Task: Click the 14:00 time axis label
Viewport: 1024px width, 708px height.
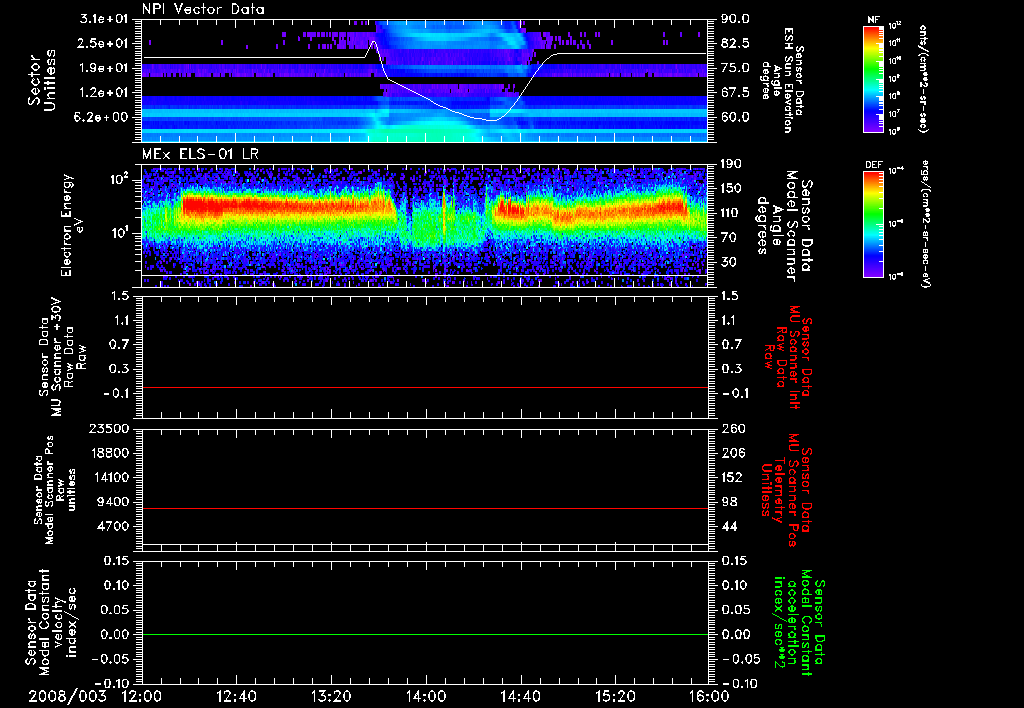Action: pyautogui.click(x=425, y=695)
